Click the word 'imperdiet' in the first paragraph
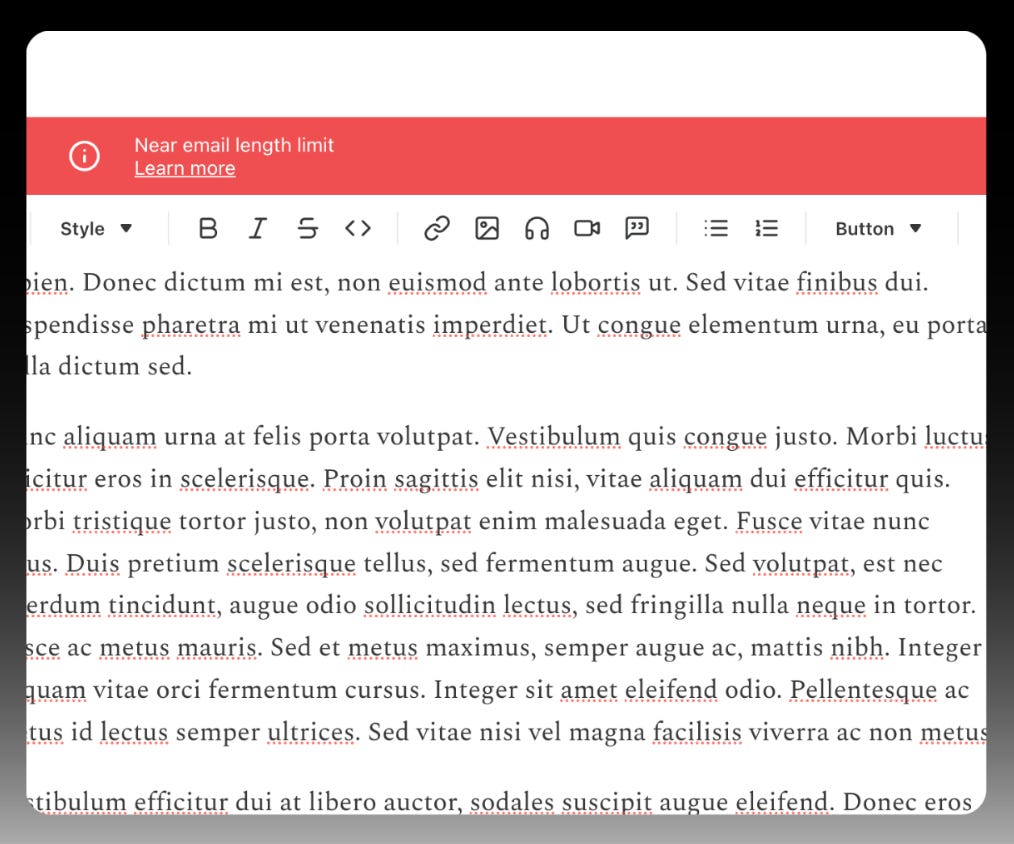The image size is (1014, 844). click(490, 325)
